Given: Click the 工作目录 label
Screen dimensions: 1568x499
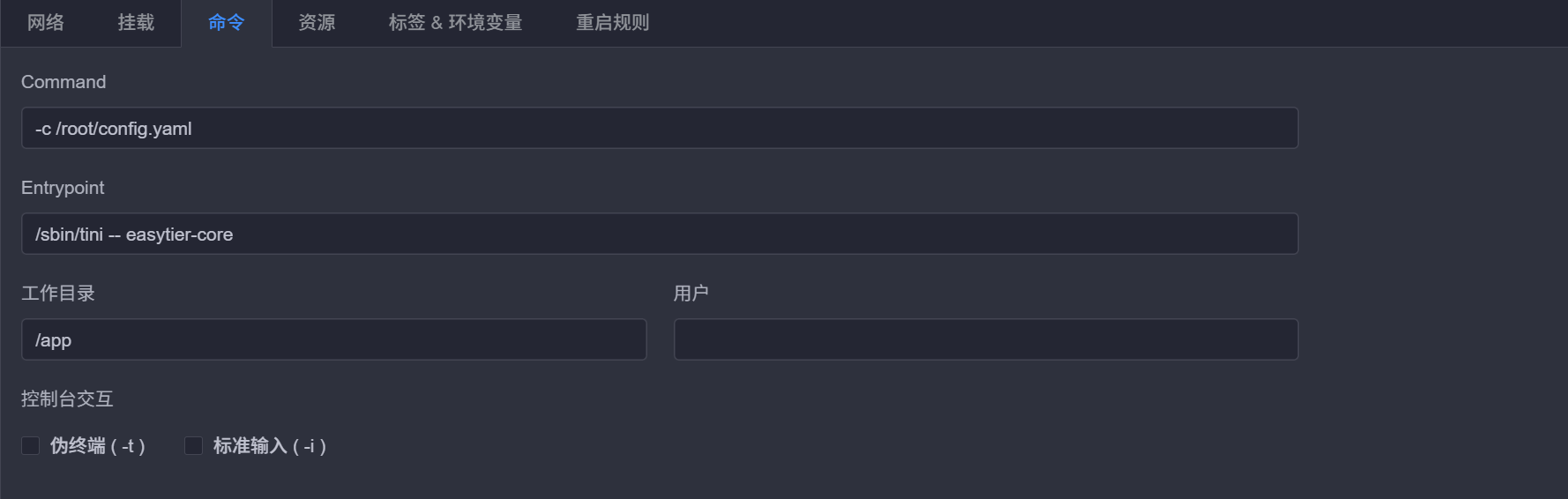Looking at the screenshot, I should 58,294.
